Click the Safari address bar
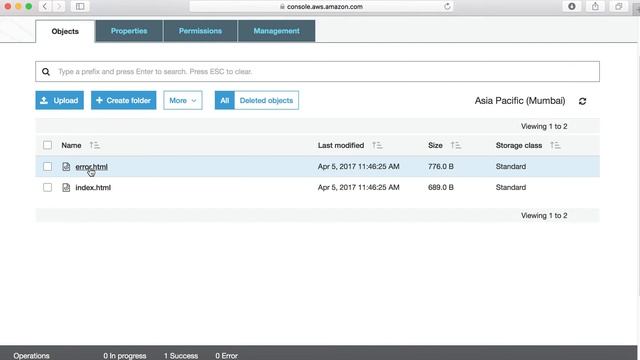Viewport: 640px width, 360px height. tap(322, 7)
